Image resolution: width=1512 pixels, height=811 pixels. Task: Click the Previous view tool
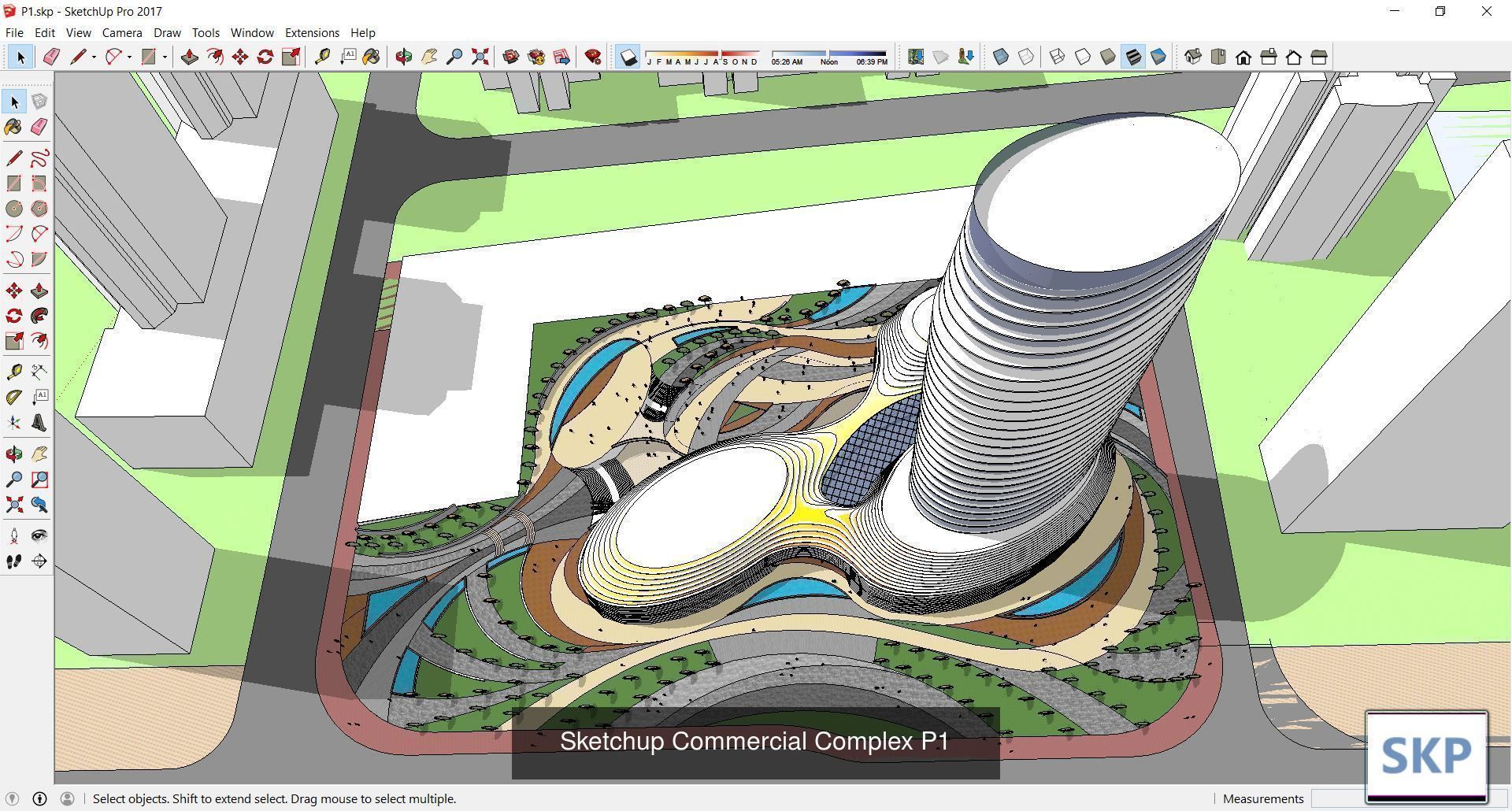point(39,505)
